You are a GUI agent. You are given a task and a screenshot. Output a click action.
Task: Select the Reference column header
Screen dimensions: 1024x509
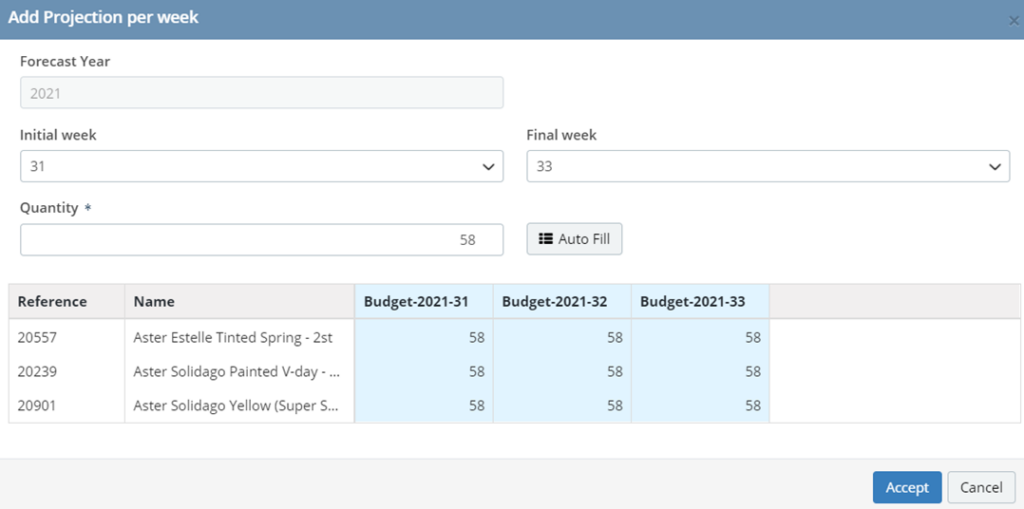[x=67, y=301]
